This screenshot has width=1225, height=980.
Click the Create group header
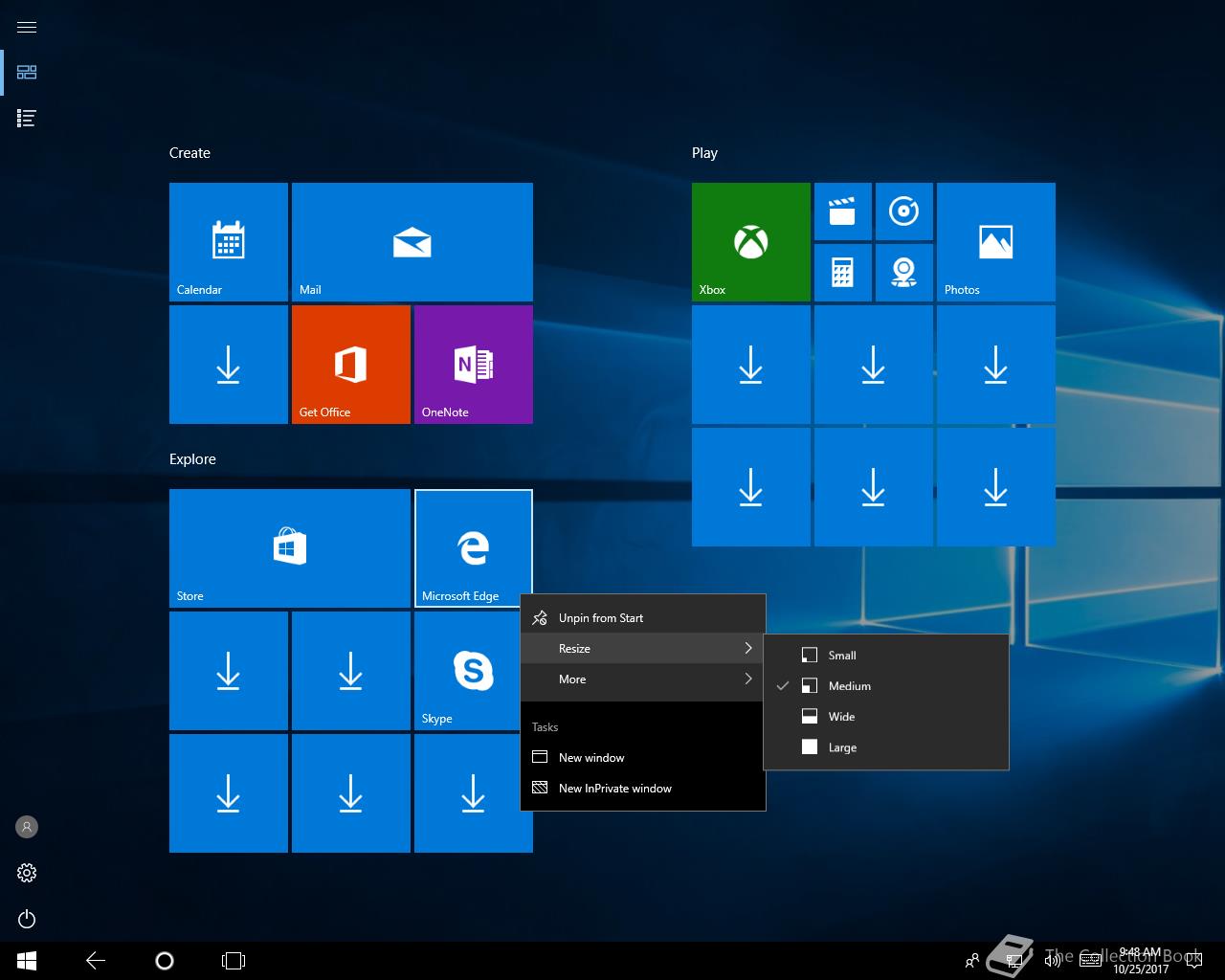click(189, 153)
